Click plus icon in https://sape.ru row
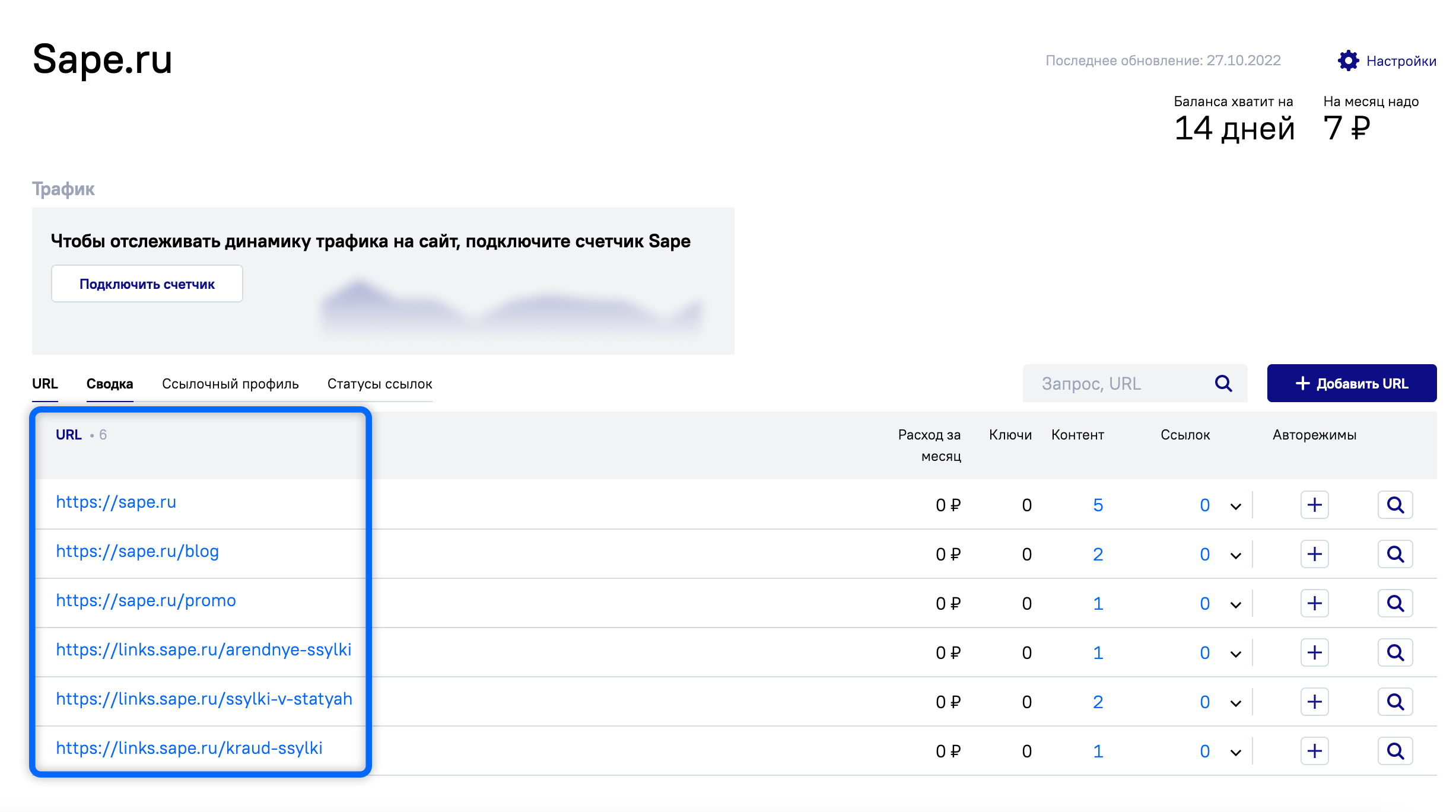The image size is (1456, 812). (x=1314, y=505)
